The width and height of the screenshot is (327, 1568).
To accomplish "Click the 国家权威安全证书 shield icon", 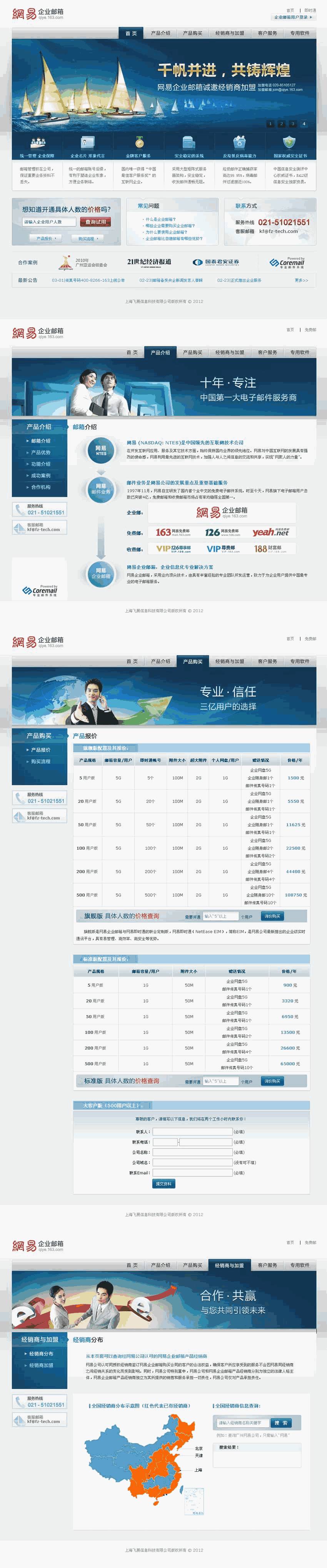I will (290, 143).
